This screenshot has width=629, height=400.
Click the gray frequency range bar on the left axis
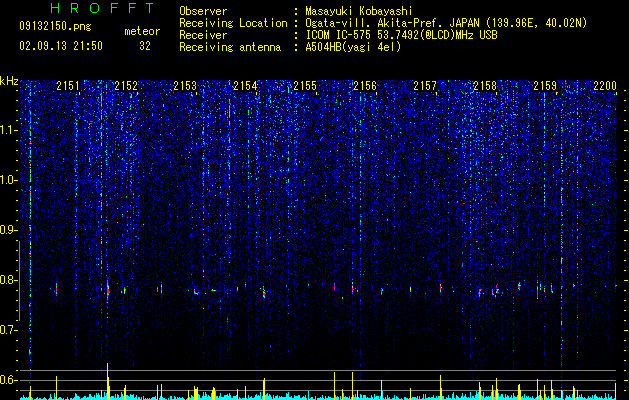point(19,281)
